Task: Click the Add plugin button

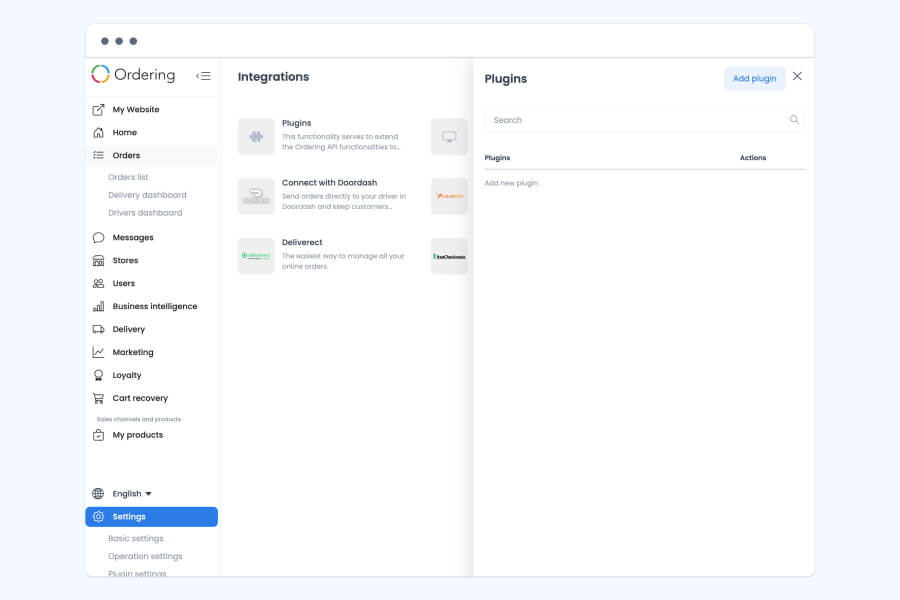Action: pyautogui.click(x=755, y=78)
